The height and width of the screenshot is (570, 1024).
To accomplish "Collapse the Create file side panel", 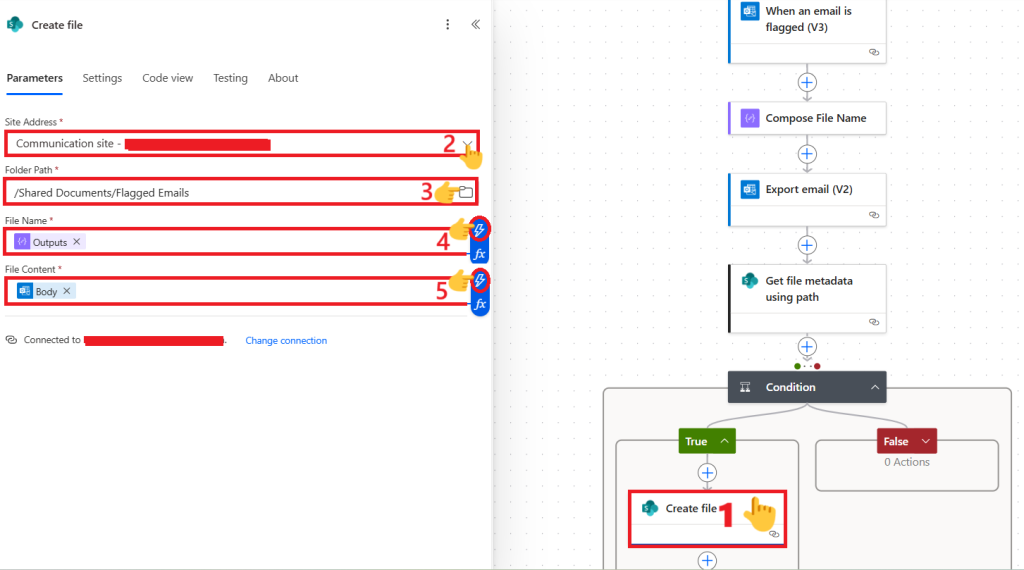I will [475, 25].
